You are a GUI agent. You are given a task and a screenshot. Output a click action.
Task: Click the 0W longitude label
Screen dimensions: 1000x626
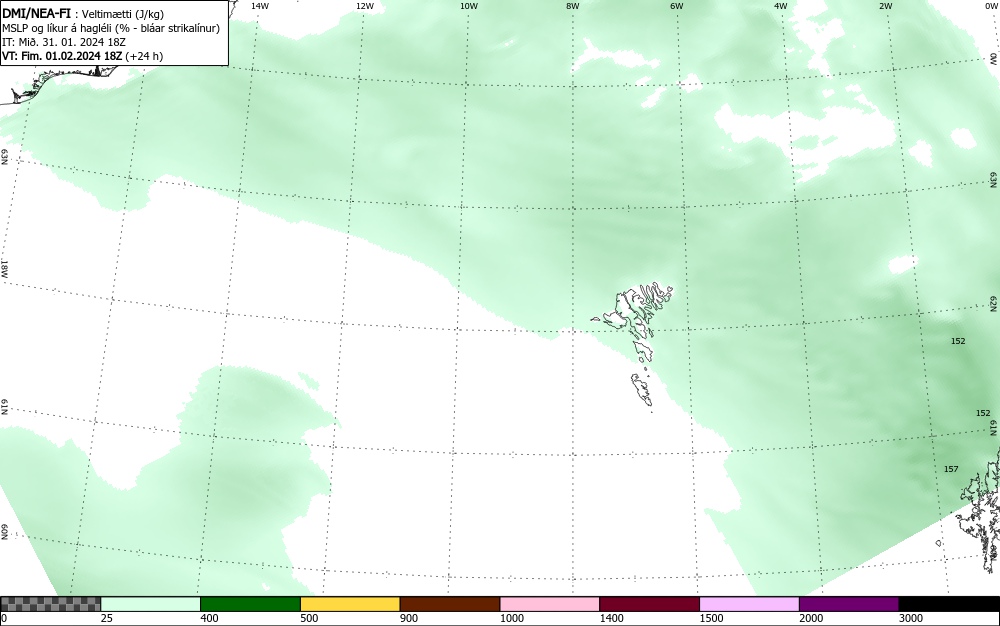click(x=990, y=6)
